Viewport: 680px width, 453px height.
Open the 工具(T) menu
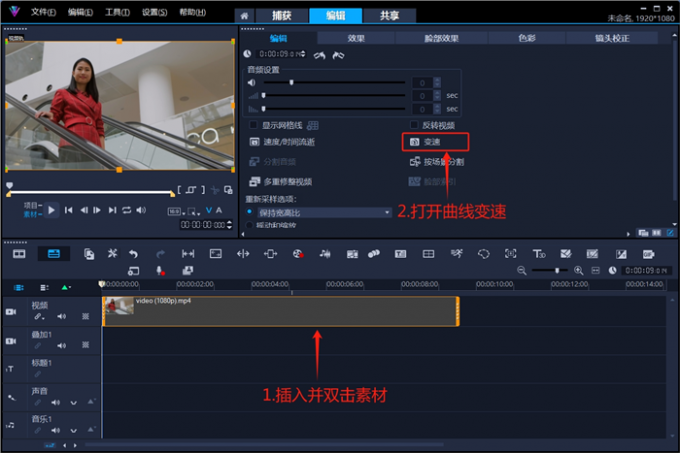[x=118, y=12]
